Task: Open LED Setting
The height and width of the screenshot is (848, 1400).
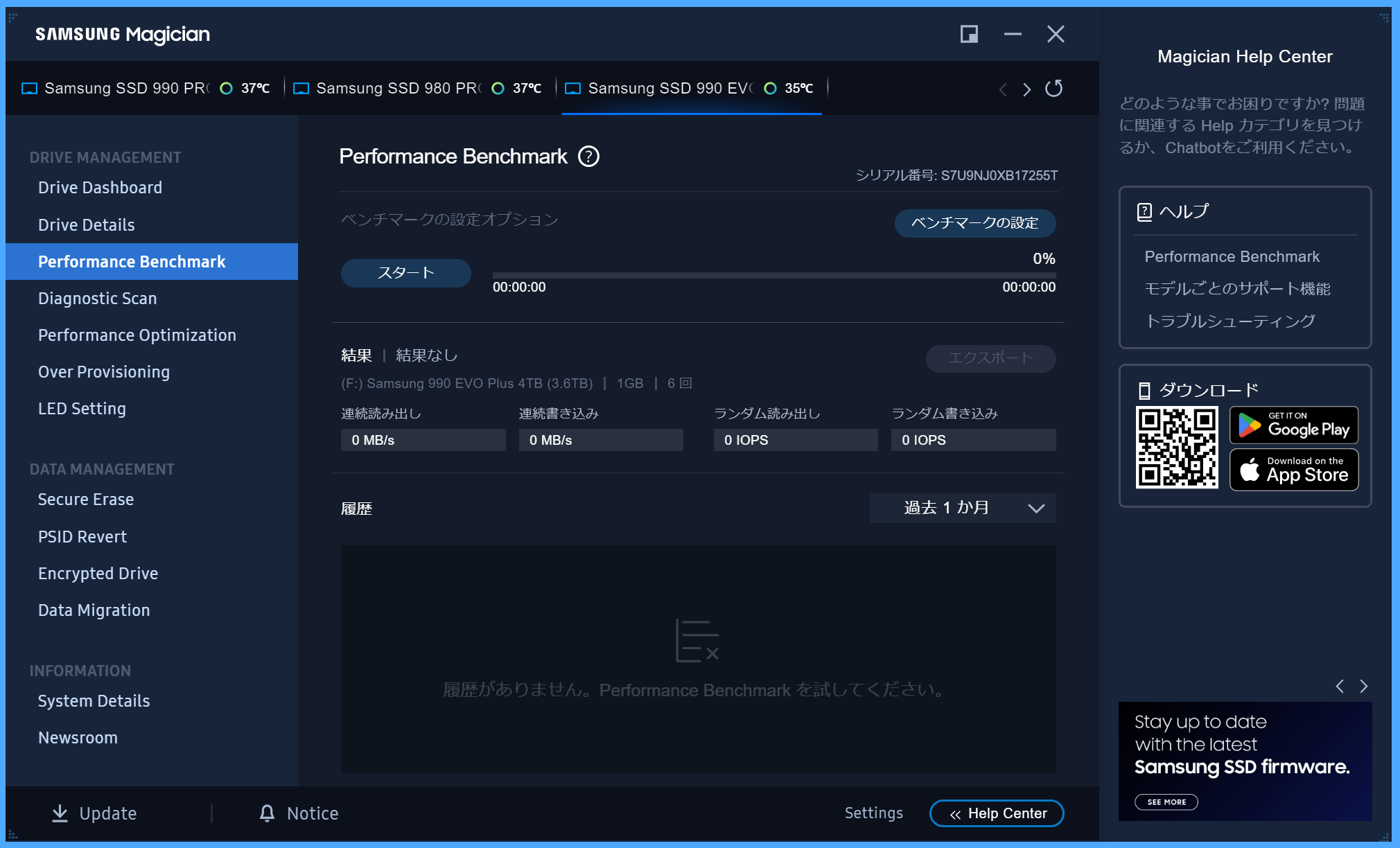Action: [82, 409]
